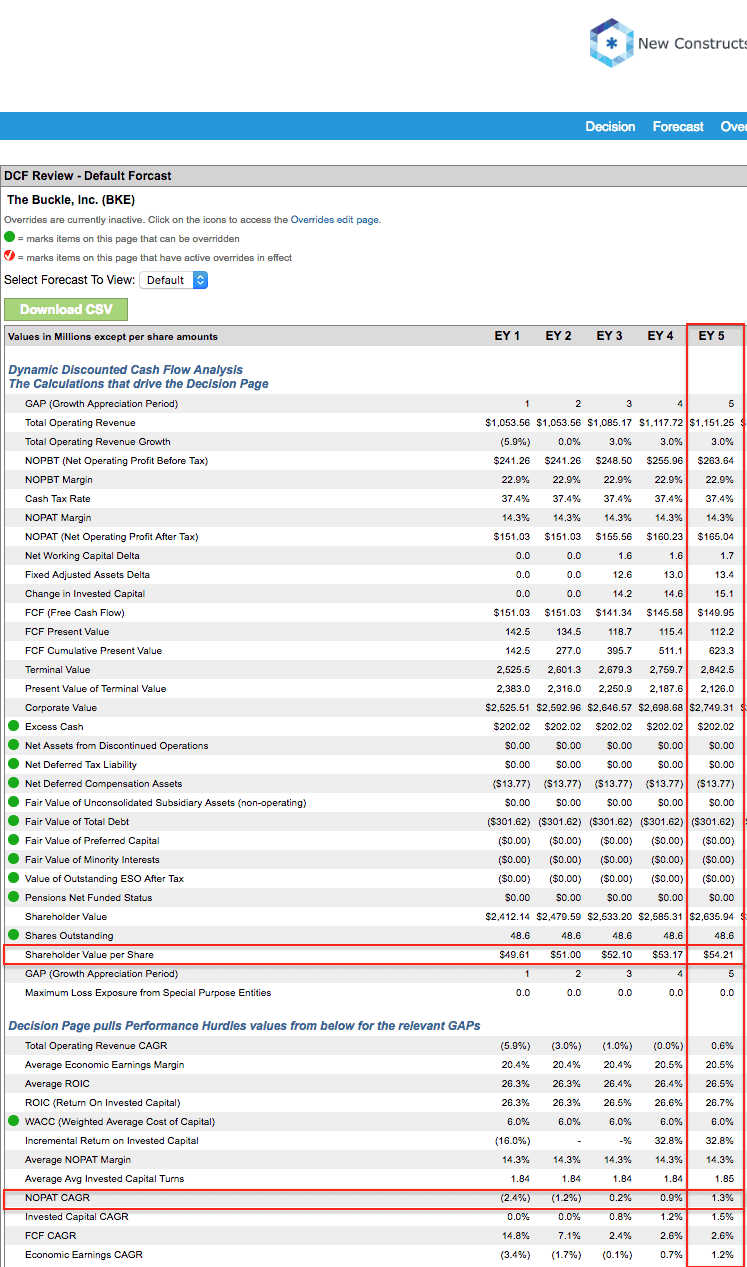Image resolution: width=747 pixels, height=1267 pixels.
Task: Click the green legend dot for overridable items
Action: click(10, 238)
